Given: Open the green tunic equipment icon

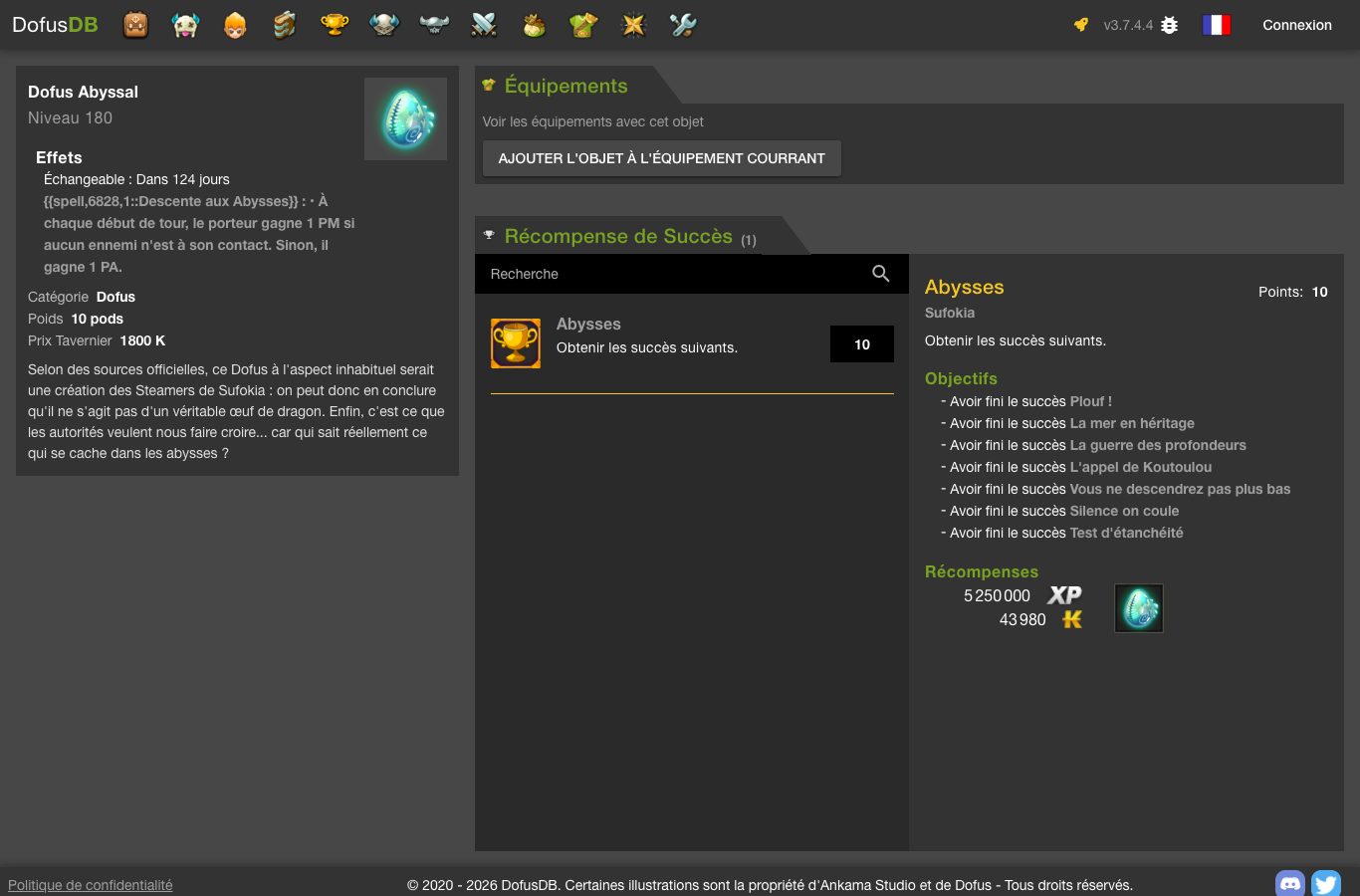Looking at the screenshot, I should (583, 25).
